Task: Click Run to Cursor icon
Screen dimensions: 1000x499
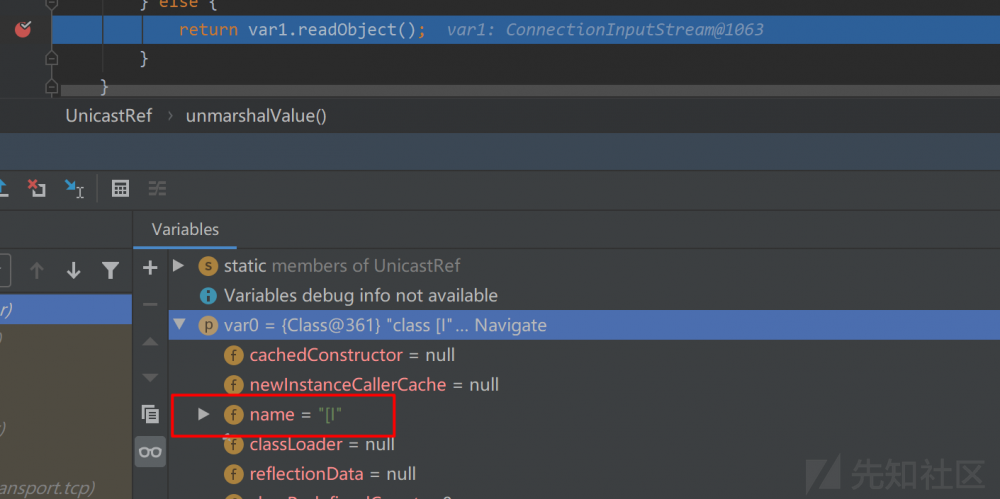Action: point(74,188)
